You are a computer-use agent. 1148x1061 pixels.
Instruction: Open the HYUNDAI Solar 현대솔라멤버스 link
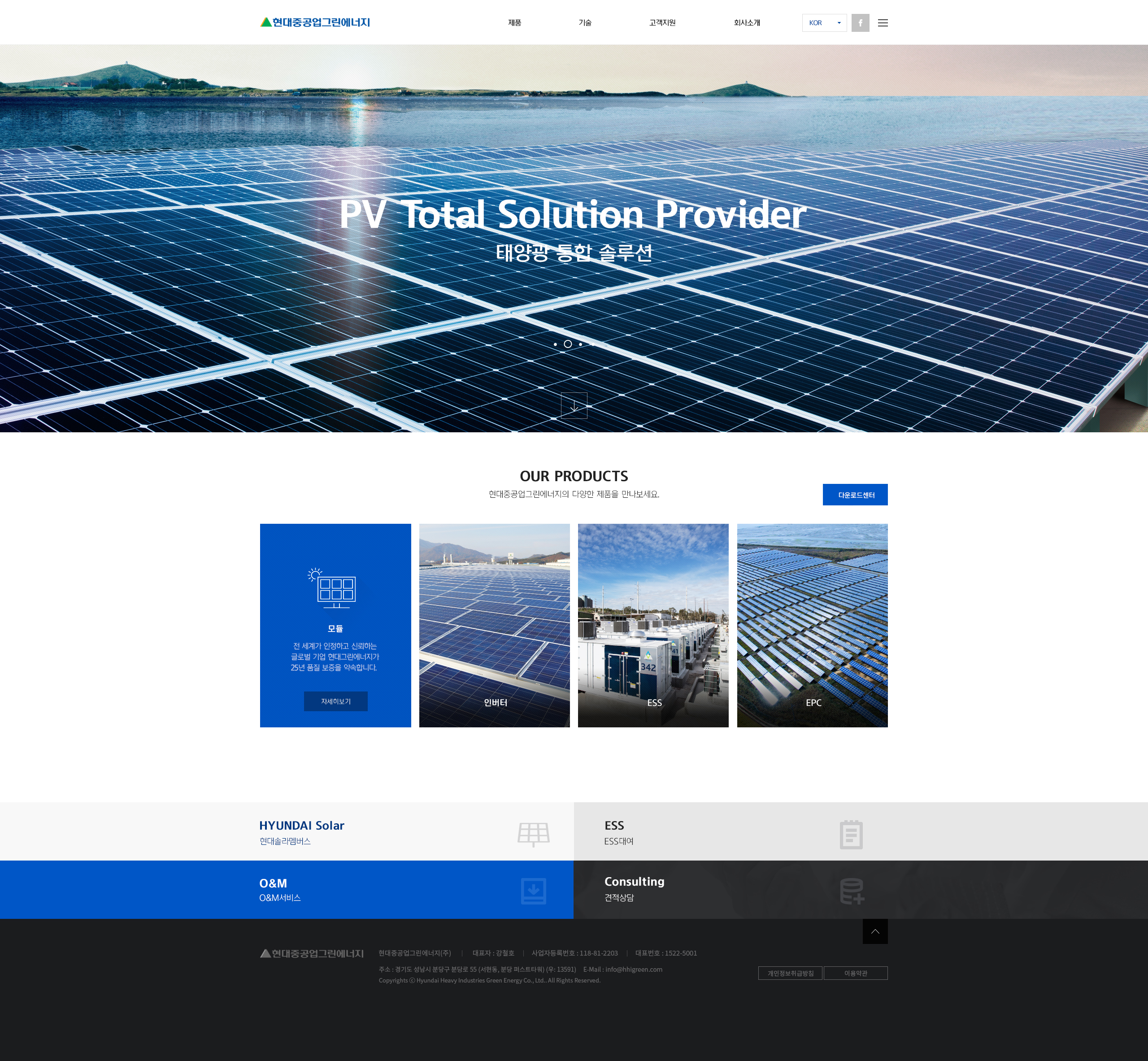point(287,831)
